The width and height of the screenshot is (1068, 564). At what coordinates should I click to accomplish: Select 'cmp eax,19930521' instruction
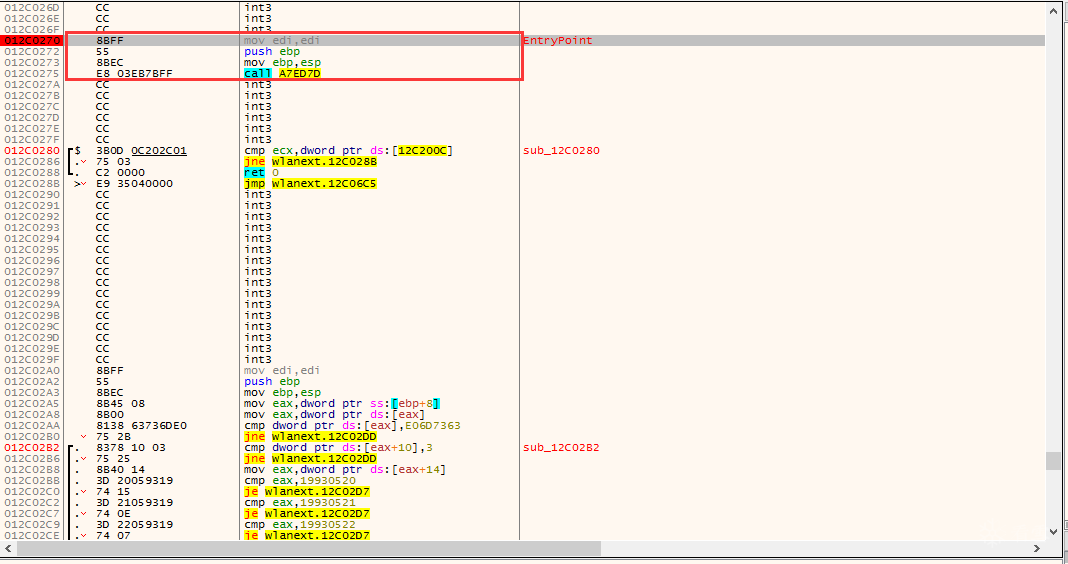300,503
